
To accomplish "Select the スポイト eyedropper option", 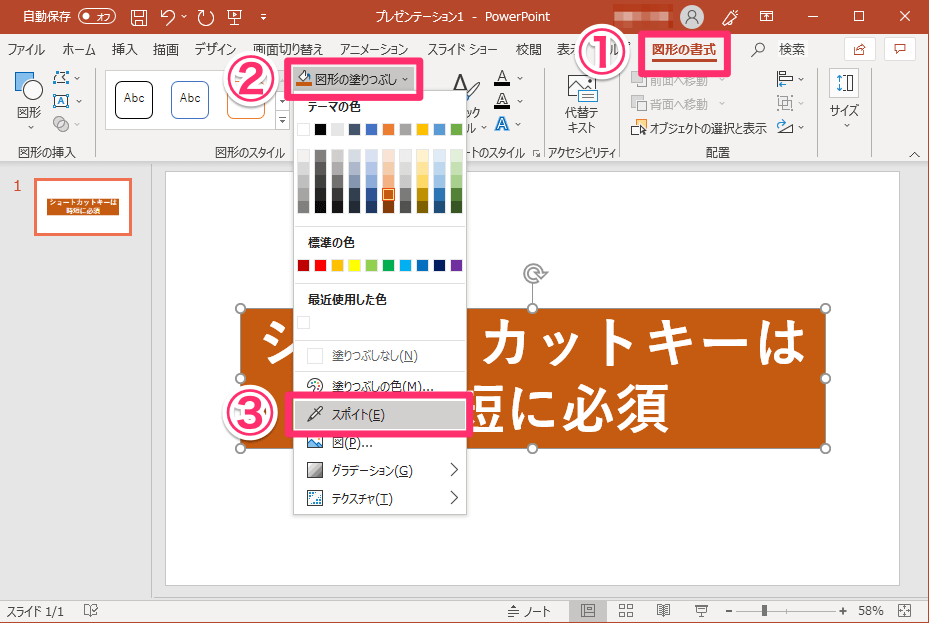I will [x=380, y=415].
